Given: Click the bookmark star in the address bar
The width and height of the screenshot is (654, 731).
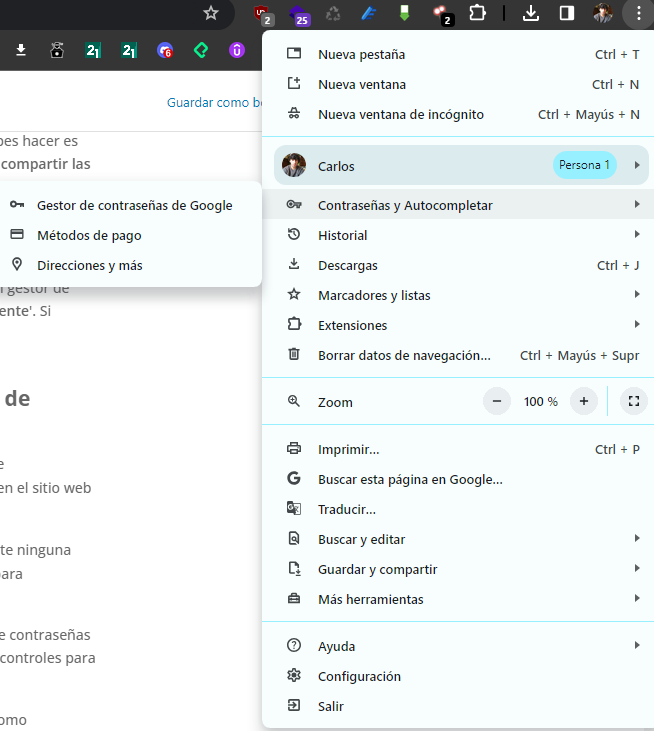Looking at the screenshot, I should (211, 13).
